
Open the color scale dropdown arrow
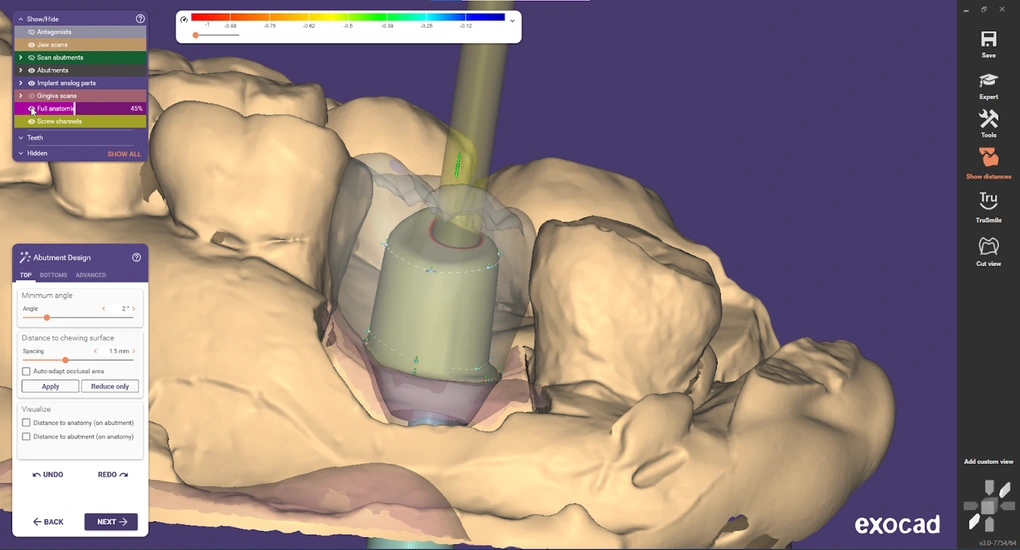coord(513,20)
